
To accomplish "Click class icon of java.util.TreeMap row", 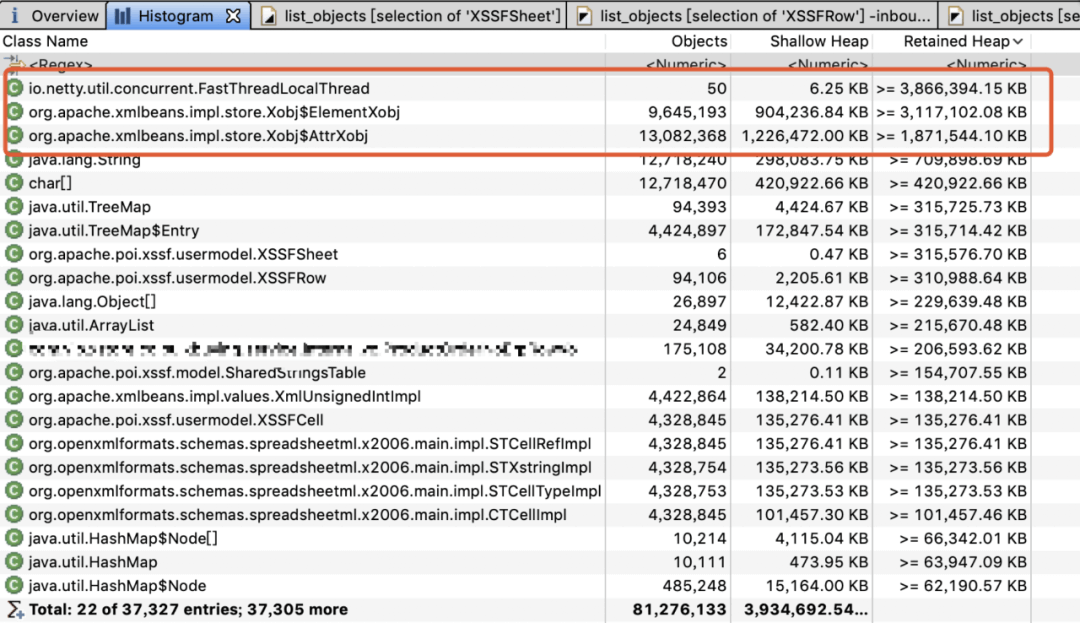I will [x=14, y=207].
